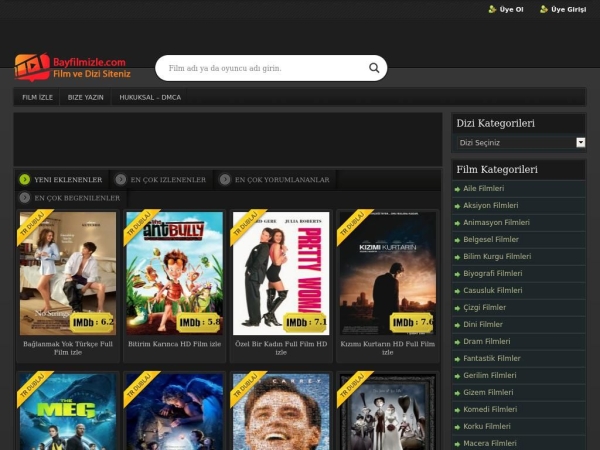Click the arrow icon beside Dram Filmleri

457,342
